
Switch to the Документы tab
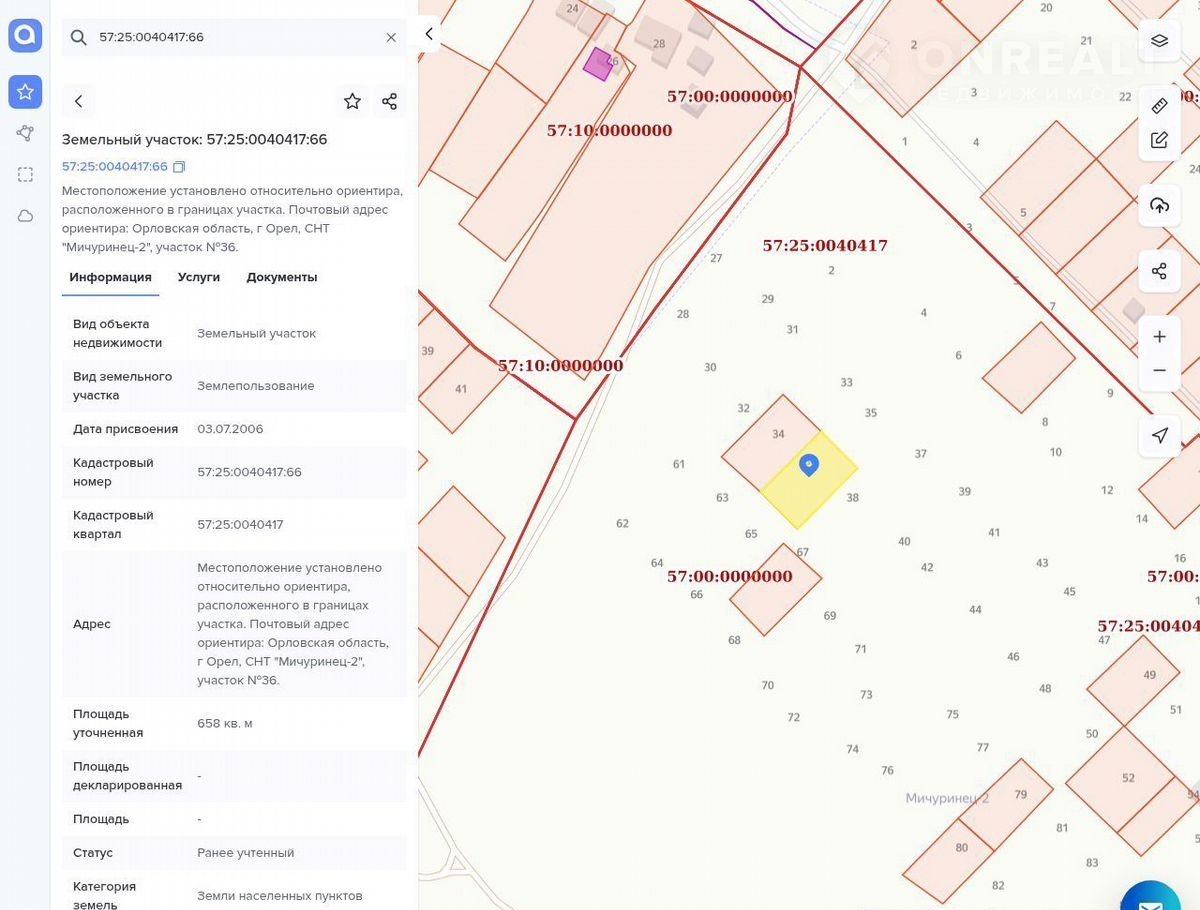(282, 277)
